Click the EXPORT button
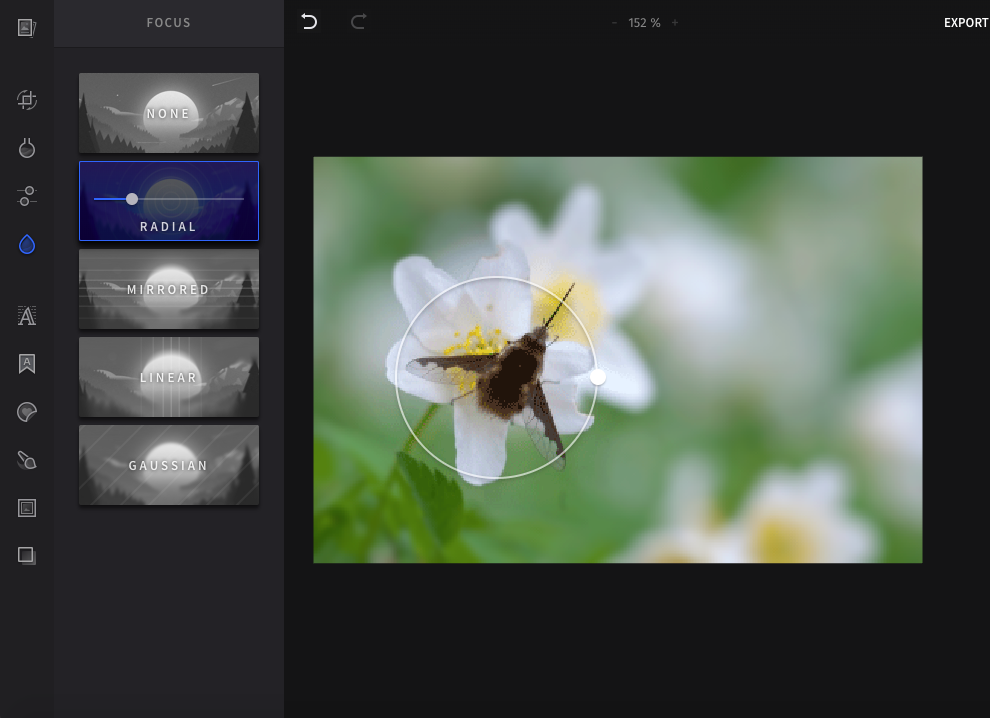The image size is (990, 718). click(965, 22)
